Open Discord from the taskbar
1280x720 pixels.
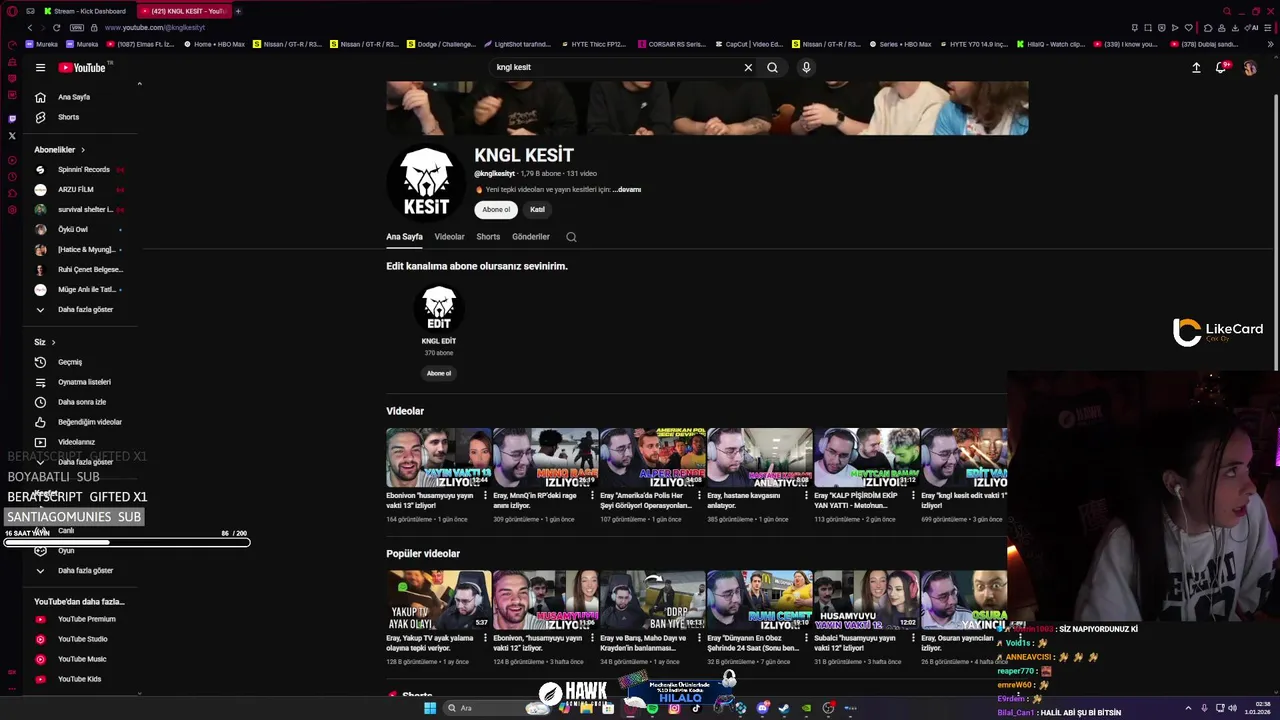[x=762, y=708]
